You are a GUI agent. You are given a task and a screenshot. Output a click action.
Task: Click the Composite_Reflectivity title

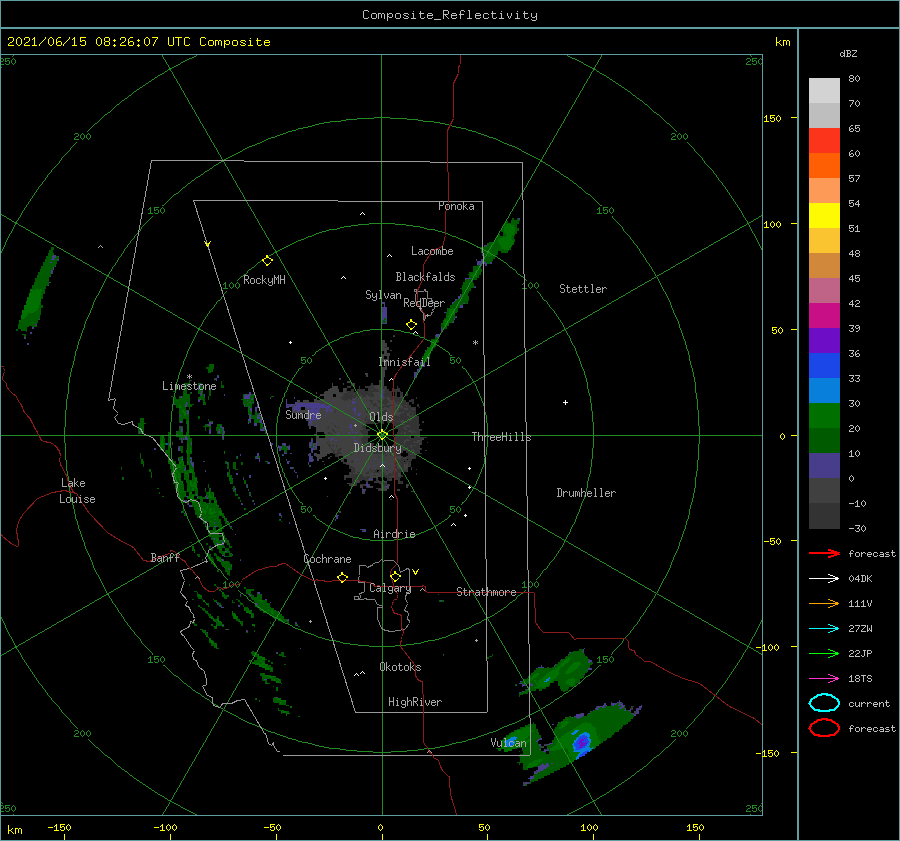tap(450, 15)
